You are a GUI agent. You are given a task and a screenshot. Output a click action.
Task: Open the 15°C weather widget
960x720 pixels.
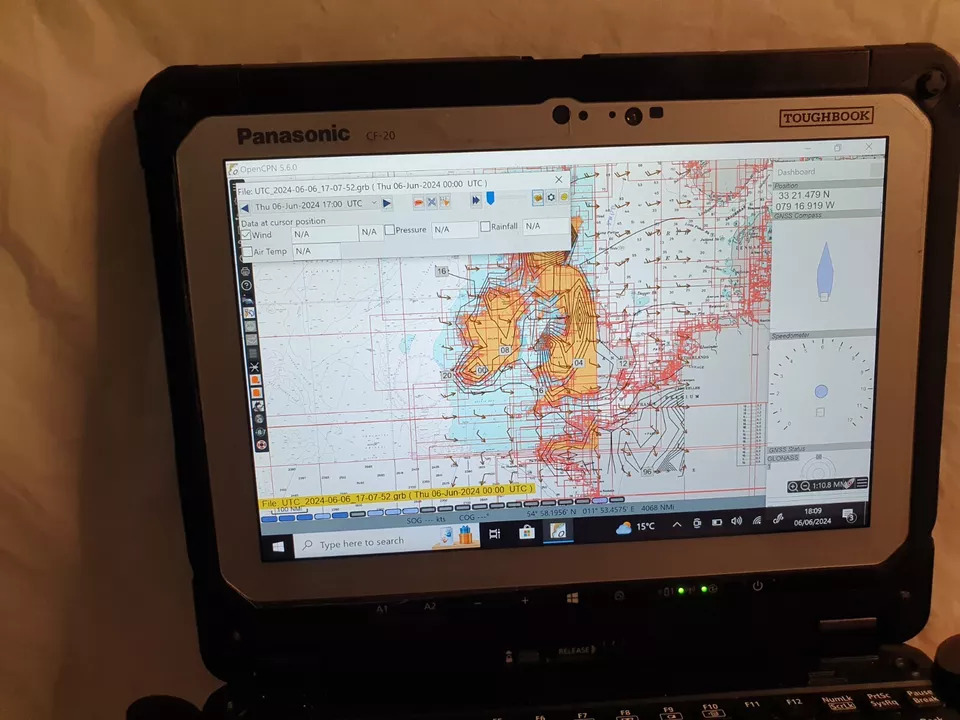click(636, 527)
